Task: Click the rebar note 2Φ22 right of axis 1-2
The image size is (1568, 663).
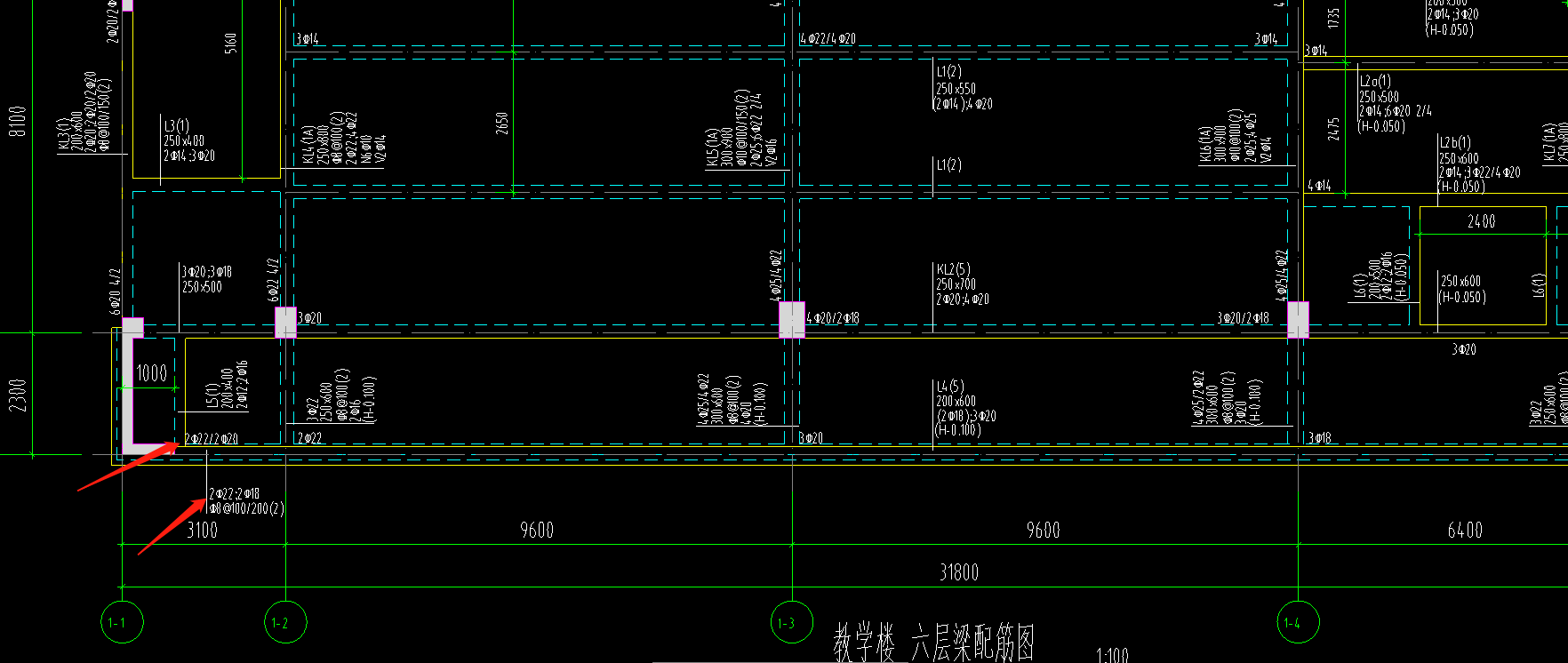Action: (310, 438)
